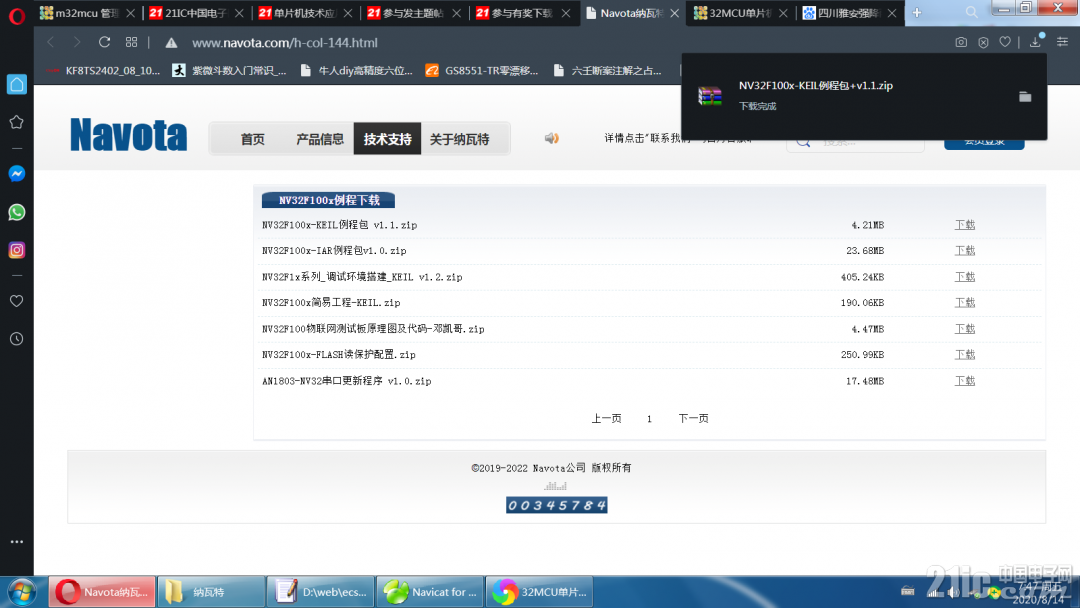Screen dimensions: 1080x608
Task: Close the 参与有奖下载 tab
Action: click(565, 13)
